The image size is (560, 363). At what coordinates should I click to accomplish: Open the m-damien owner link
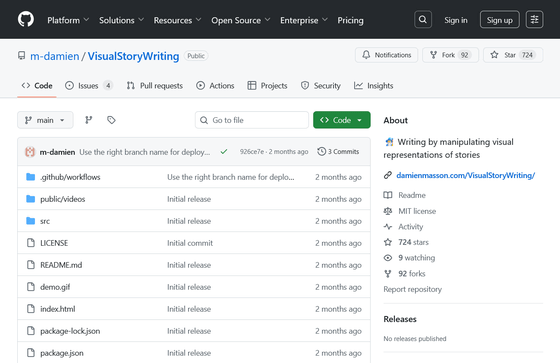(55, 56)
